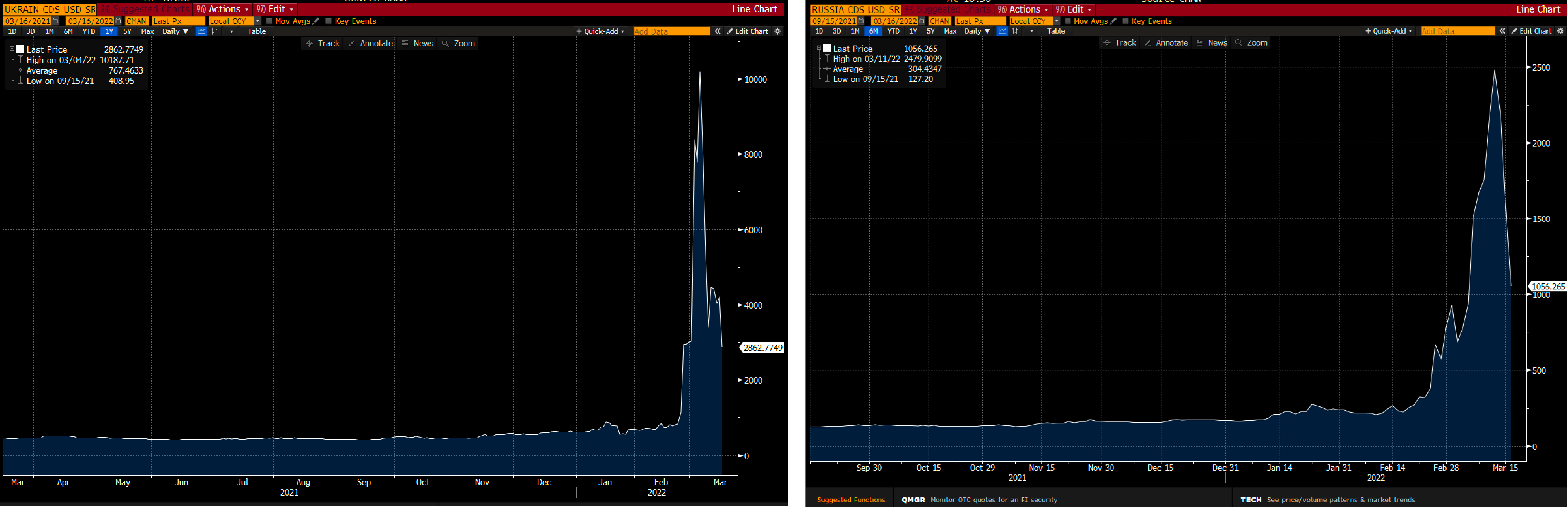Click Track crosshair tool in Ukraine chart
The width and height of the screenshot is (1568, 508).
click(323, 44)
